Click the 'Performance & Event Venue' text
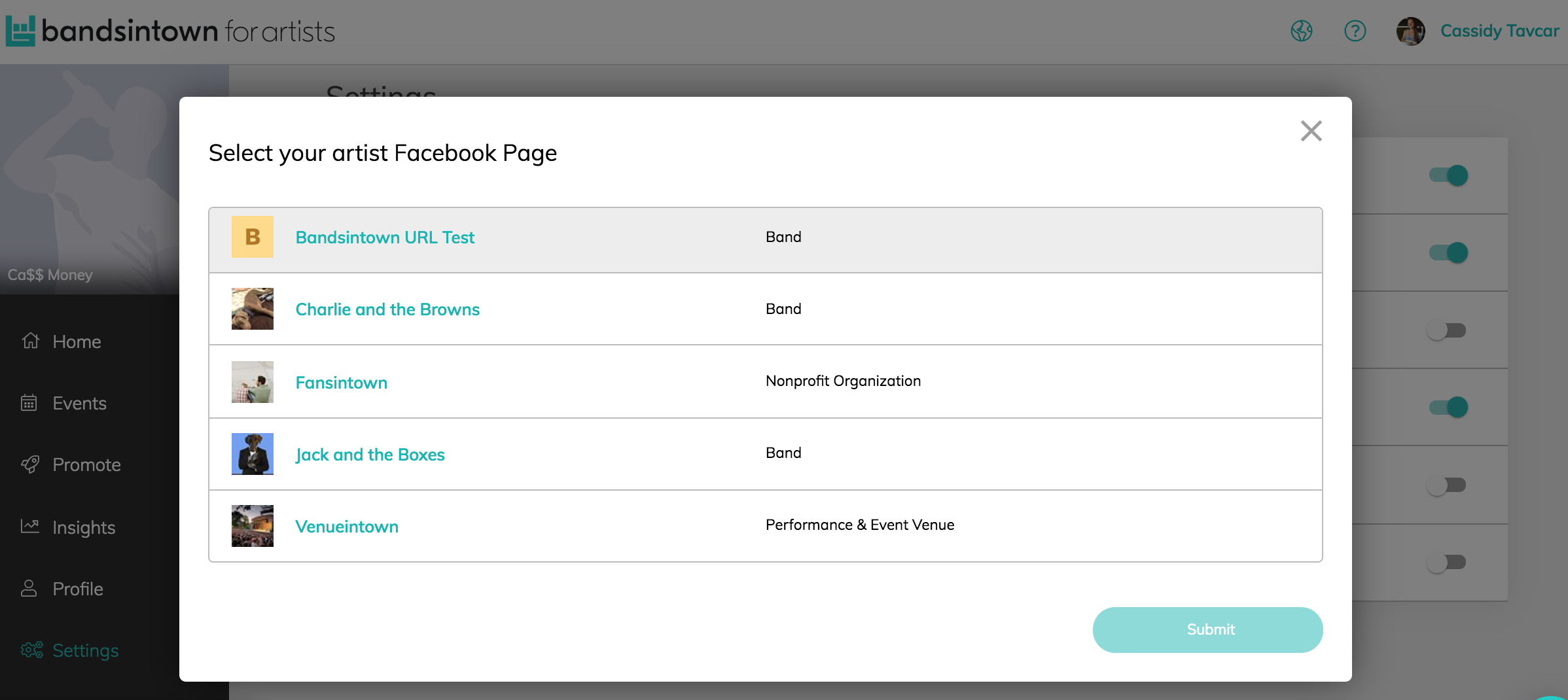The width and height of the screenshot is (1568, 700). [x=860, y=525]
